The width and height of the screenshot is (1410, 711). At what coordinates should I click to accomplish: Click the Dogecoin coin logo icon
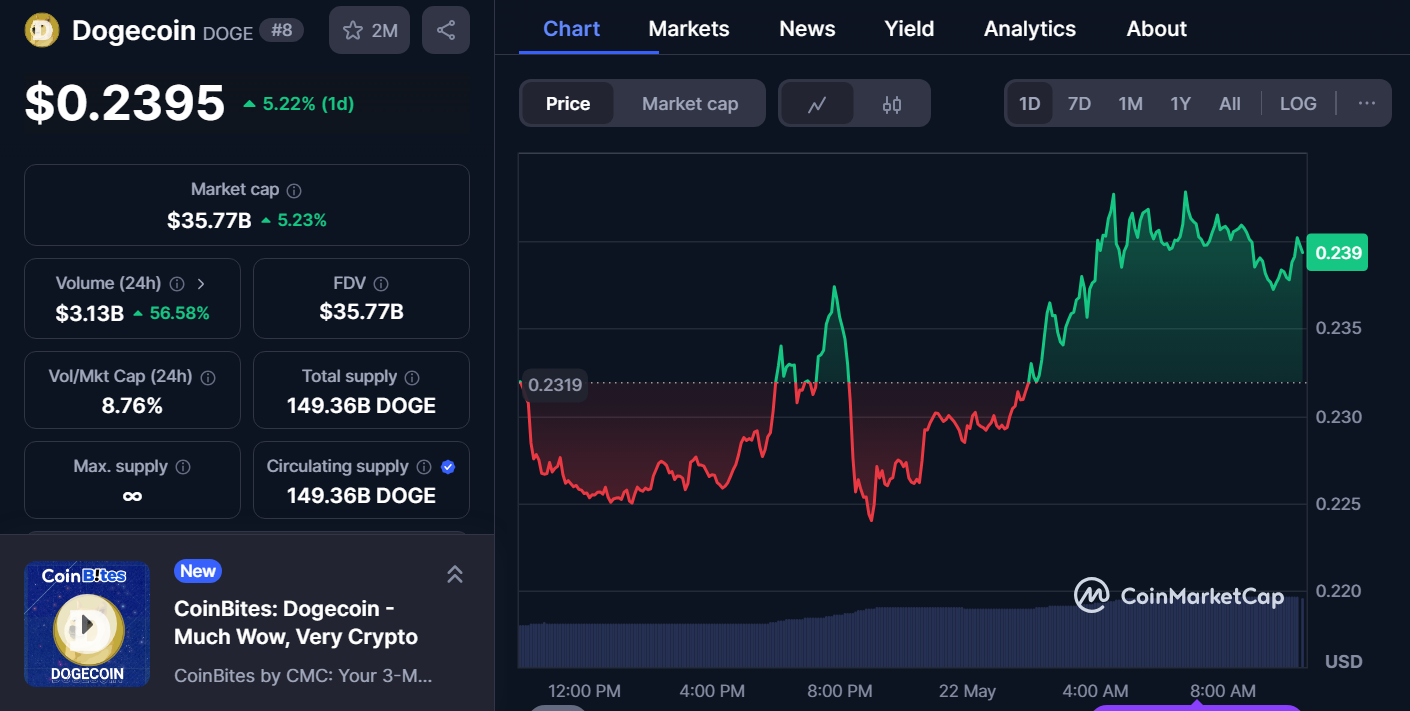click(42, 31)
